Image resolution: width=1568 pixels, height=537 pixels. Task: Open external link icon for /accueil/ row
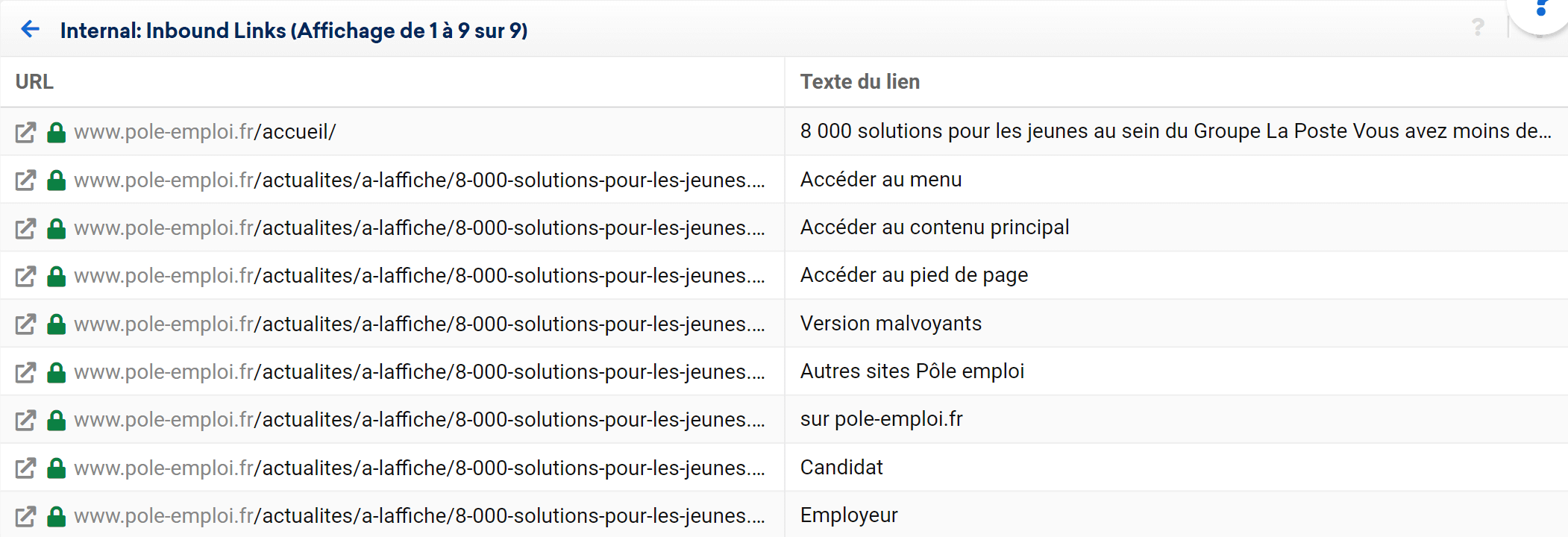coord(25,133)
